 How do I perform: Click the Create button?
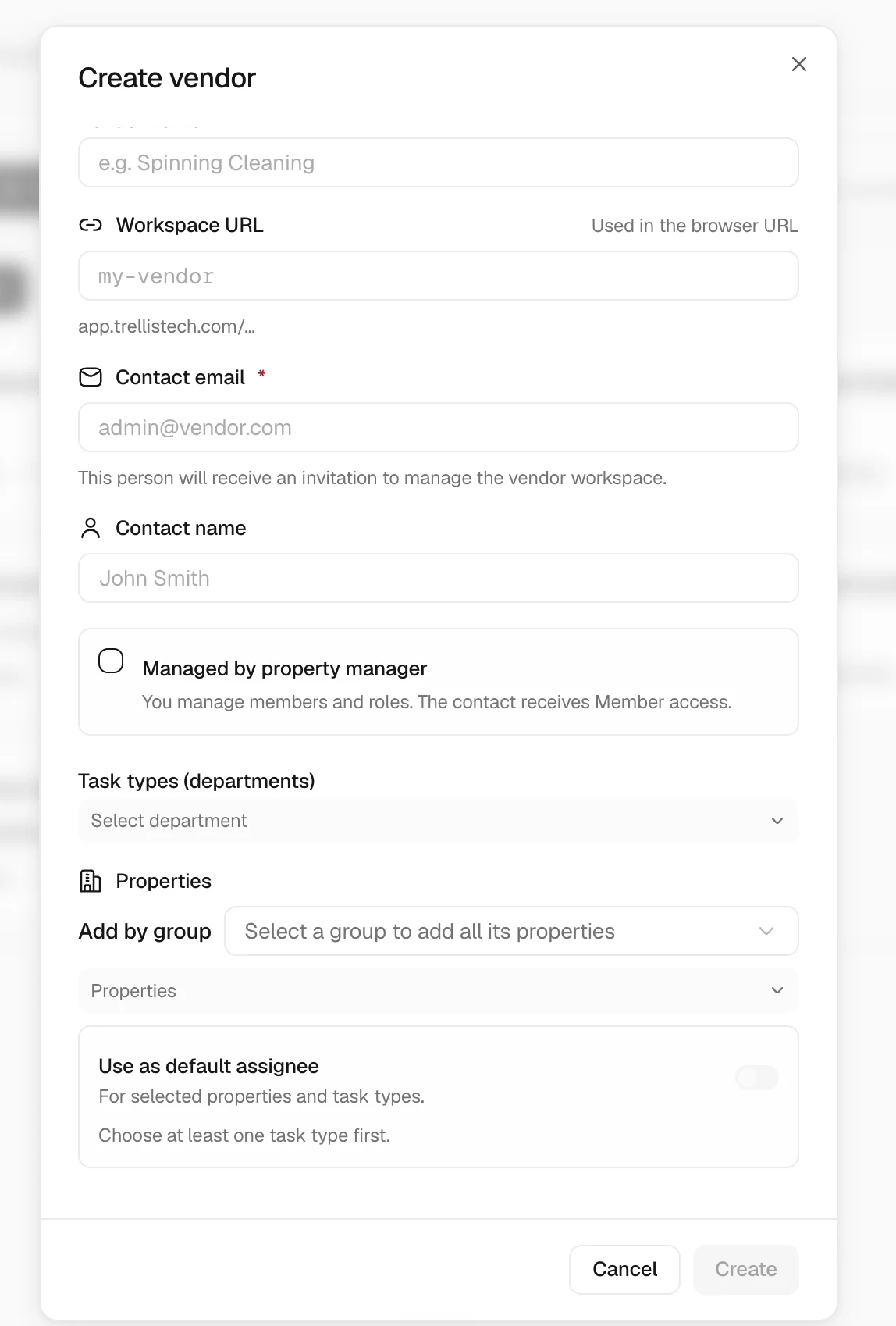point(746,1270)
